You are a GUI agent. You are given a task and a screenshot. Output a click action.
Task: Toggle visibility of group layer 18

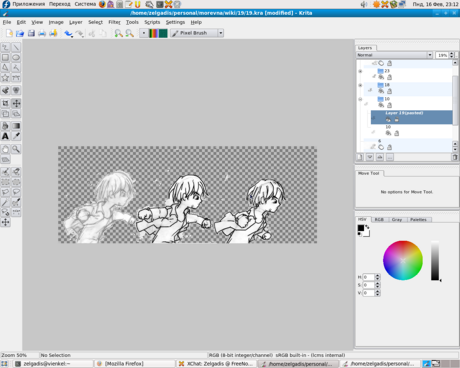click(x=381, y=91)
